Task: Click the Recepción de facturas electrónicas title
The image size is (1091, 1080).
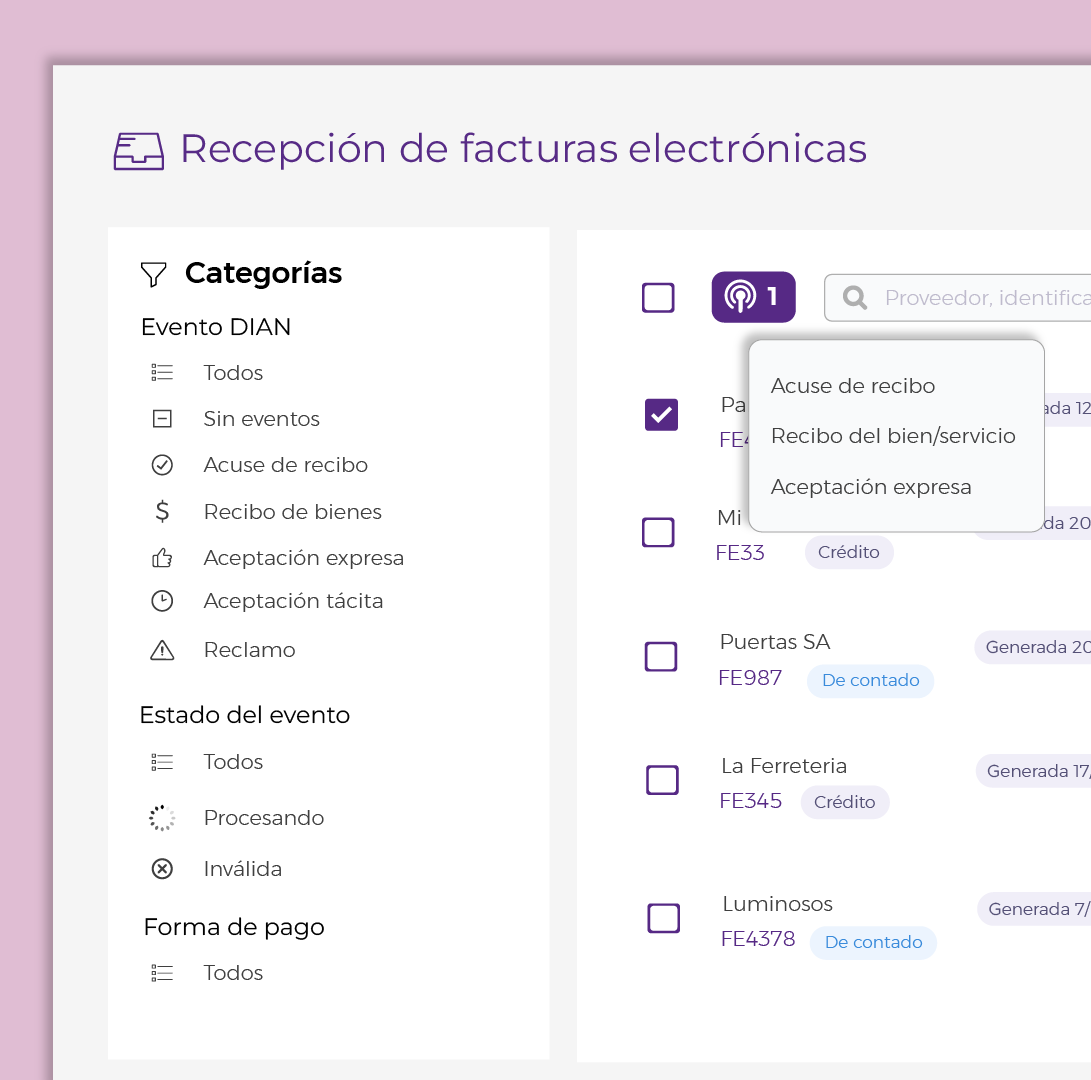Action: (523, 150)
